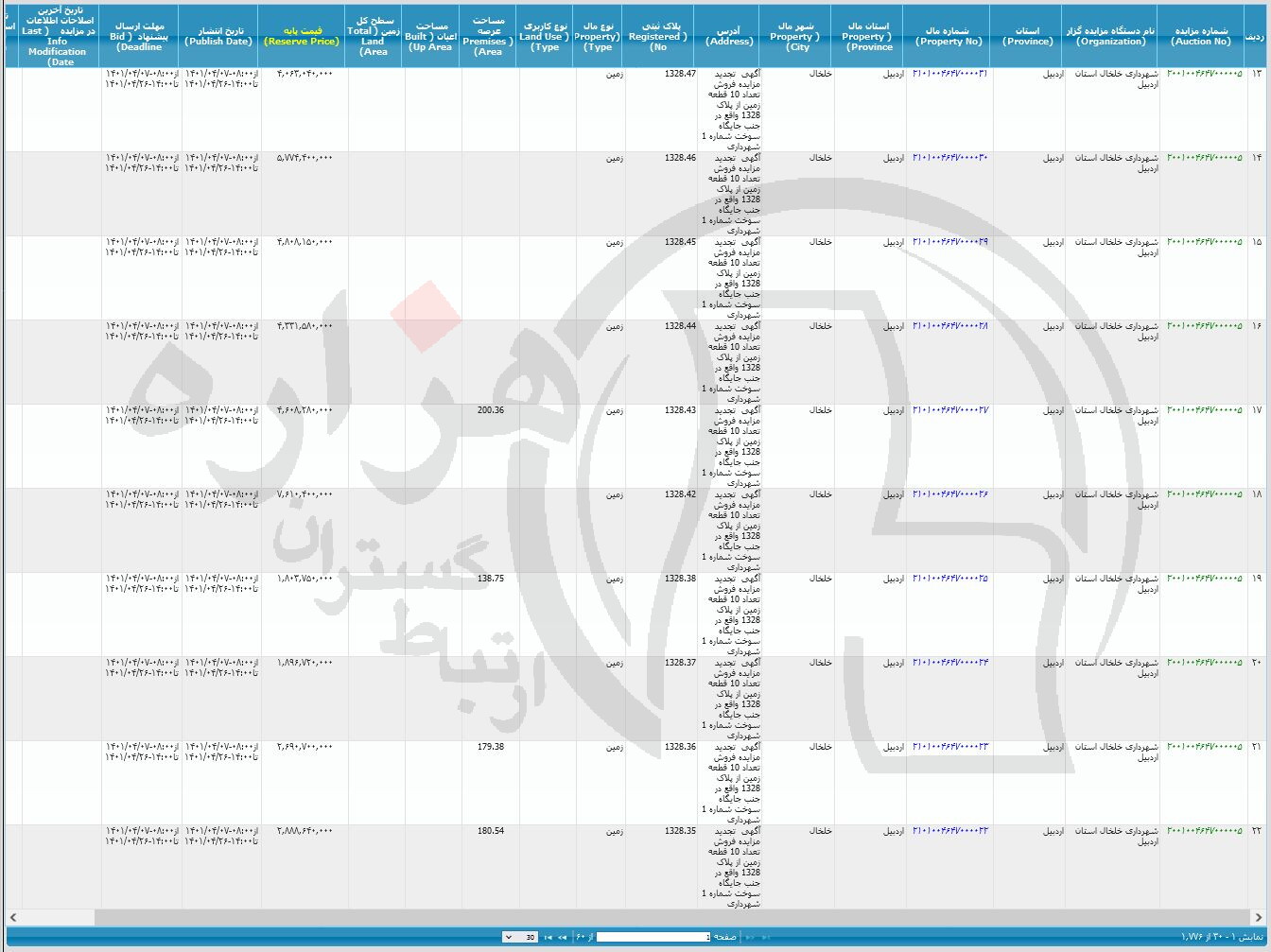
Task: Click right arrow of horizontal scrollbar
Action: (1258, 917)
